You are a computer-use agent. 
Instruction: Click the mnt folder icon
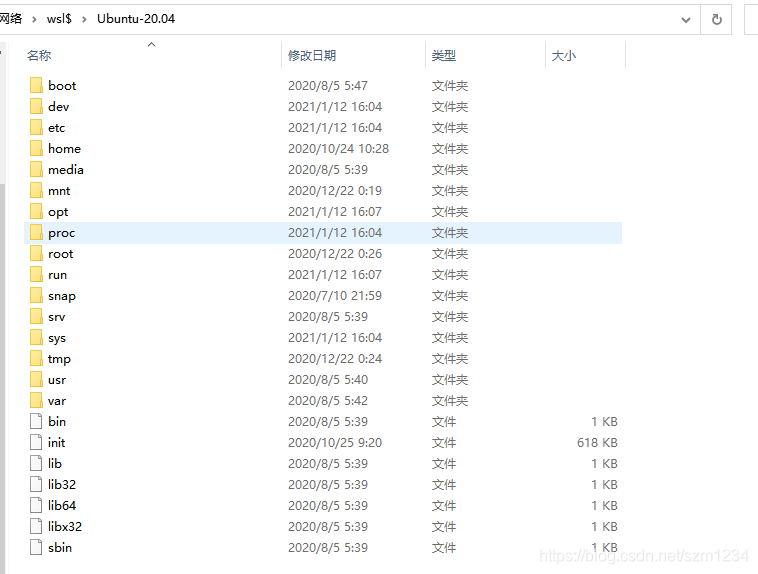click(x=36, y=191)
